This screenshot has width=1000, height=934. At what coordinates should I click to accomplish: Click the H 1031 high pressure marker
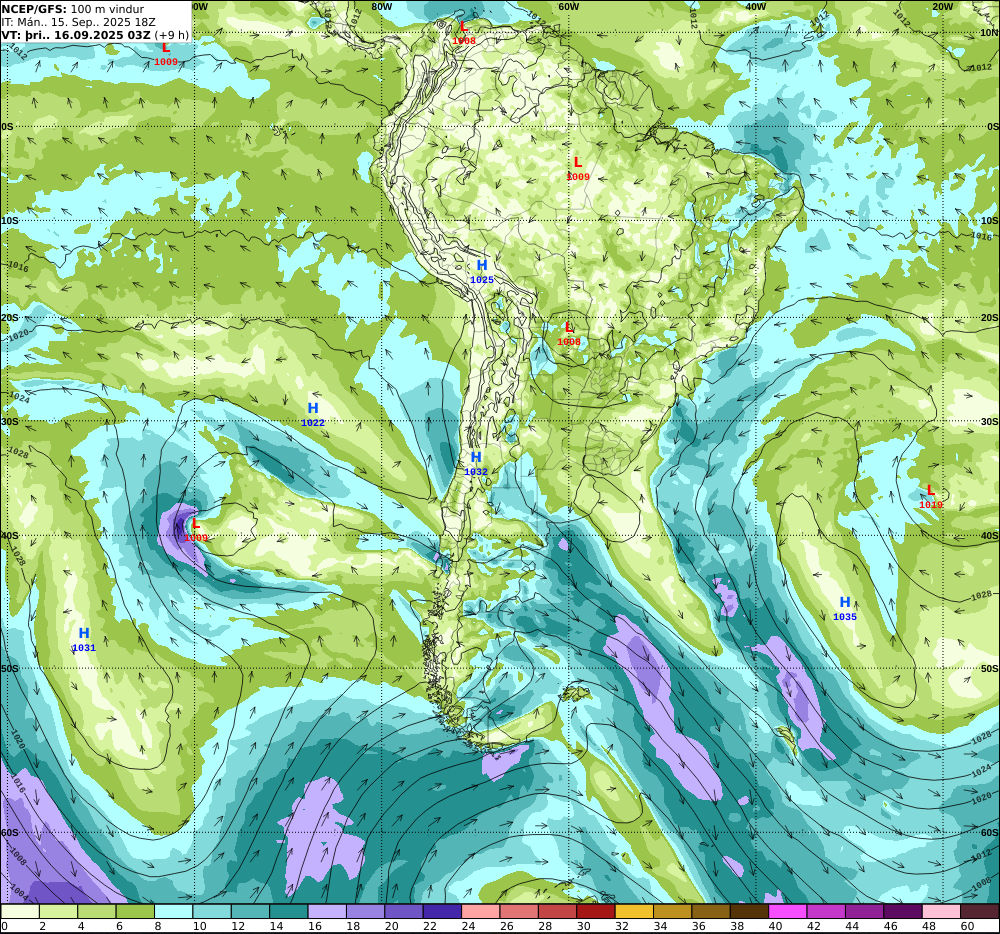pyautogui.click(x=84, y=639)
